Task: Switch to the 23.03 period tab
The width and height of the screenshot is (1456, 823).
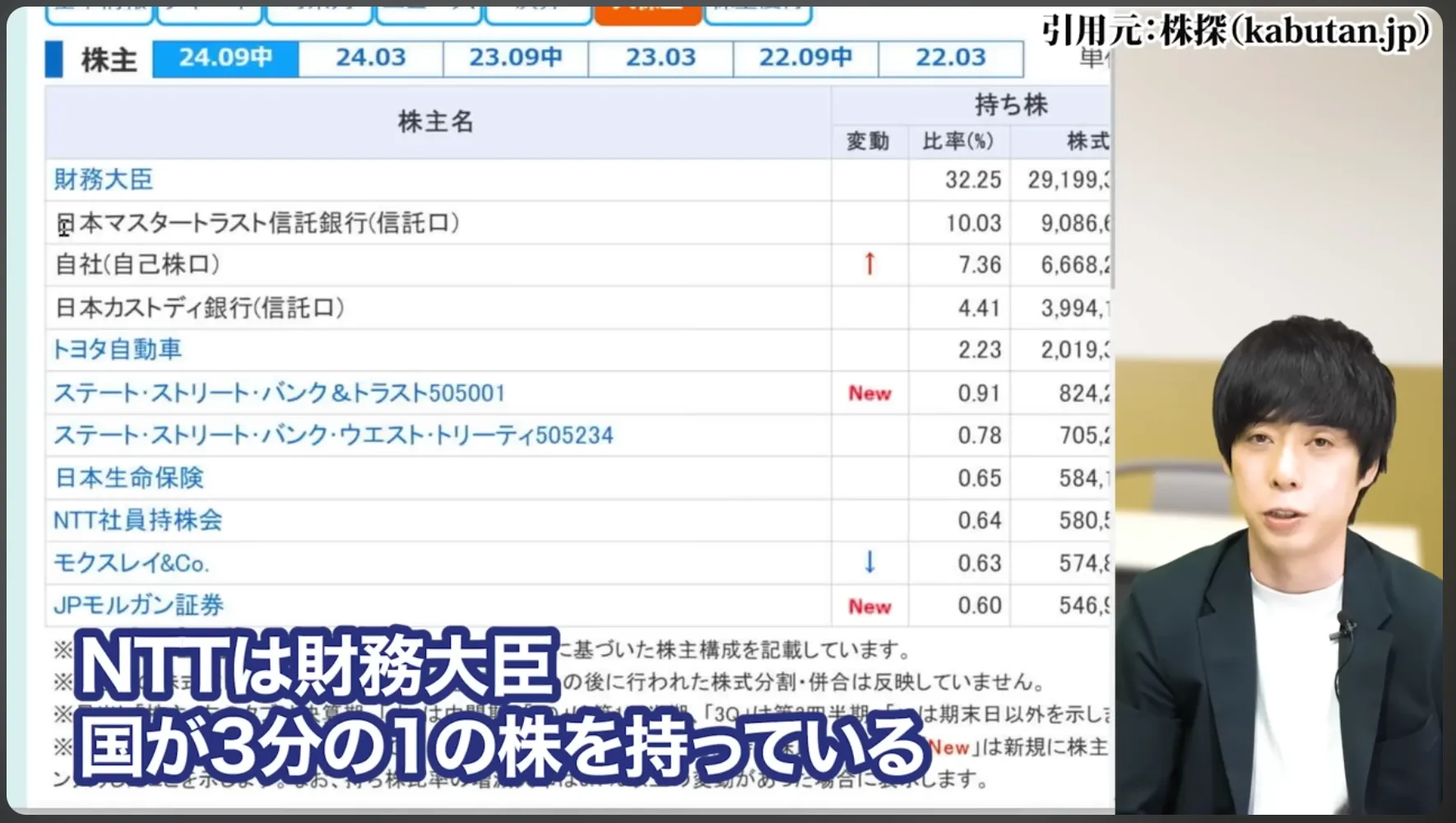Action: (x=661, y=58)
